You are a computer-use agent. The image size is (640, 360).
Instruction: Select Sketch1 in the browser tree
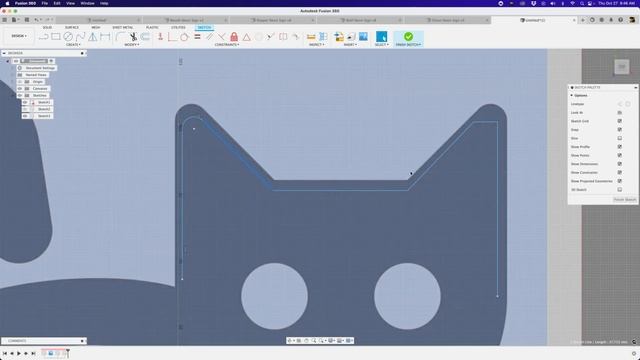44,102
